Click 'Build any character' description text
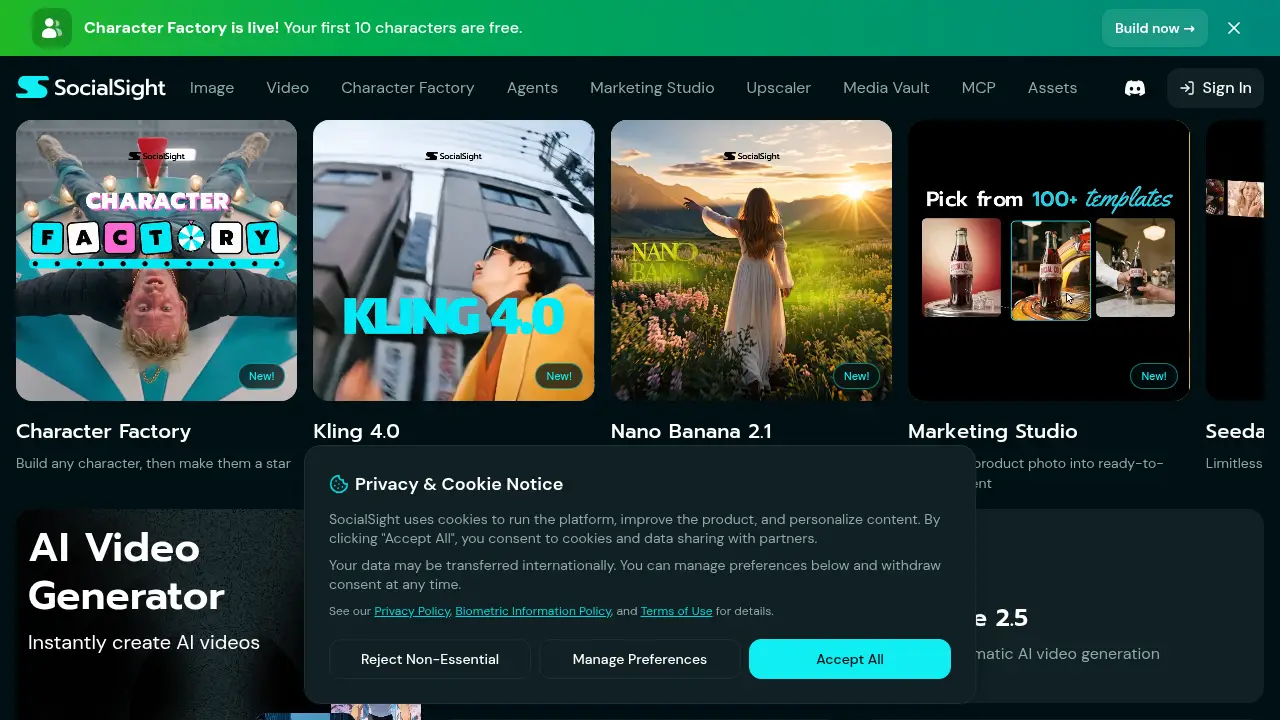This screenshot has height=720, width=1280. (154, 463)
